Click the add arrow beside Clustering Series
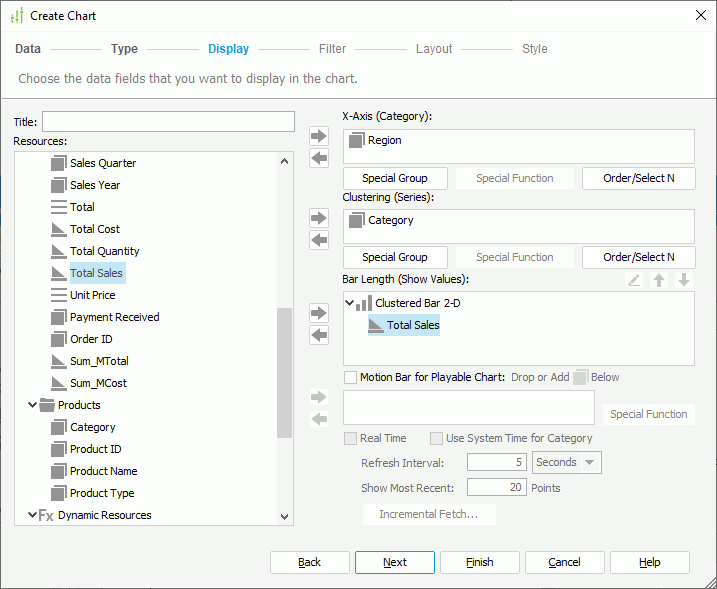 pos(319,218)
